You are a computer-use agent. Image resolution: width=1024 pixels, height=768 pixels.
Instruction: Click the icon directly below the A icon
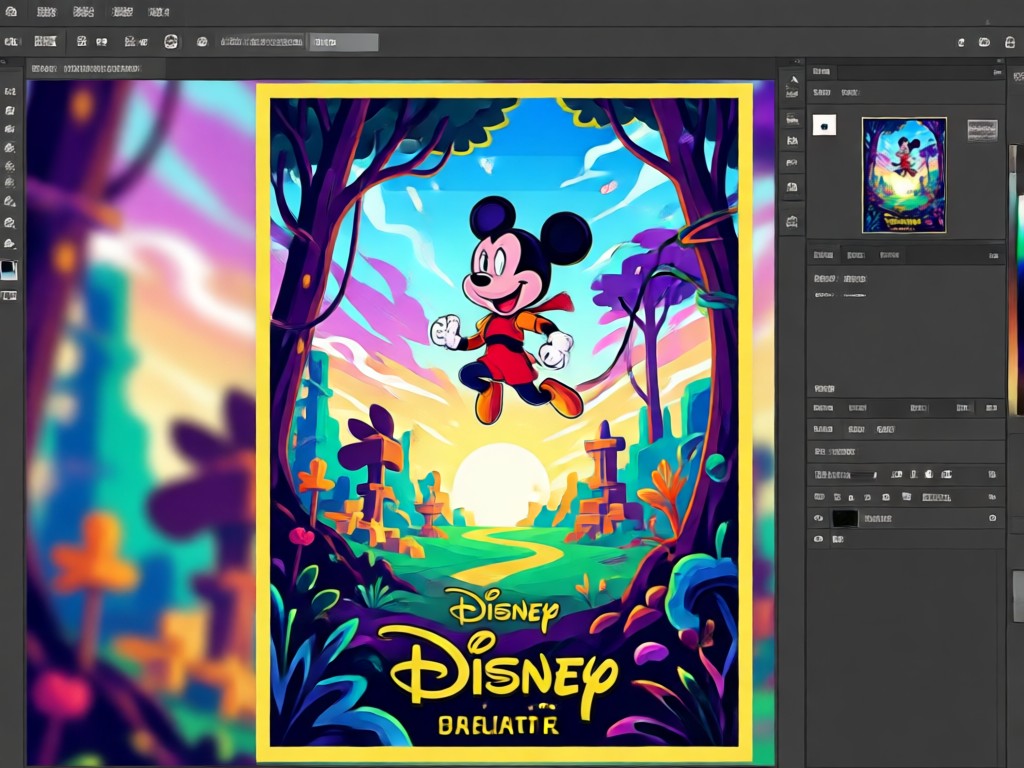pyautogui.click(x=792, y=94)
